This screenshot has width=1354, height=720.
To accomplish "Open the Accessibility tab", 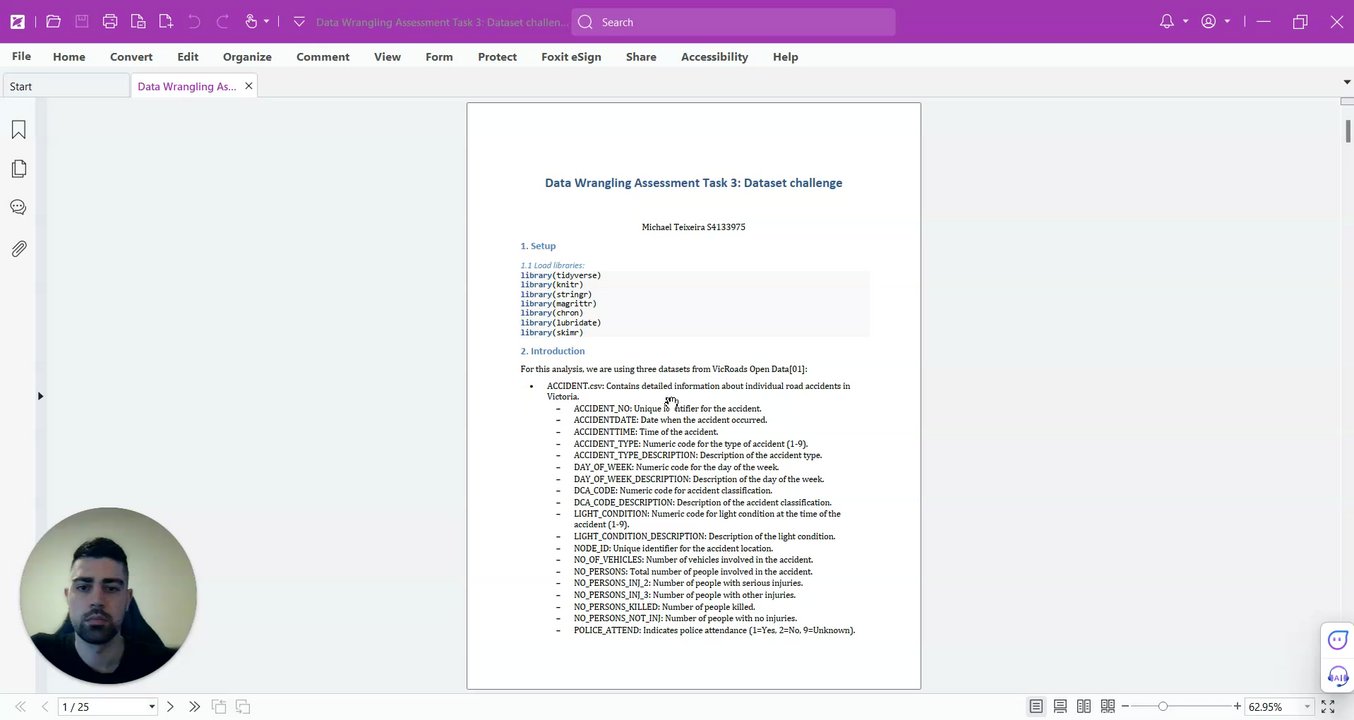I will tap(714, 57).
